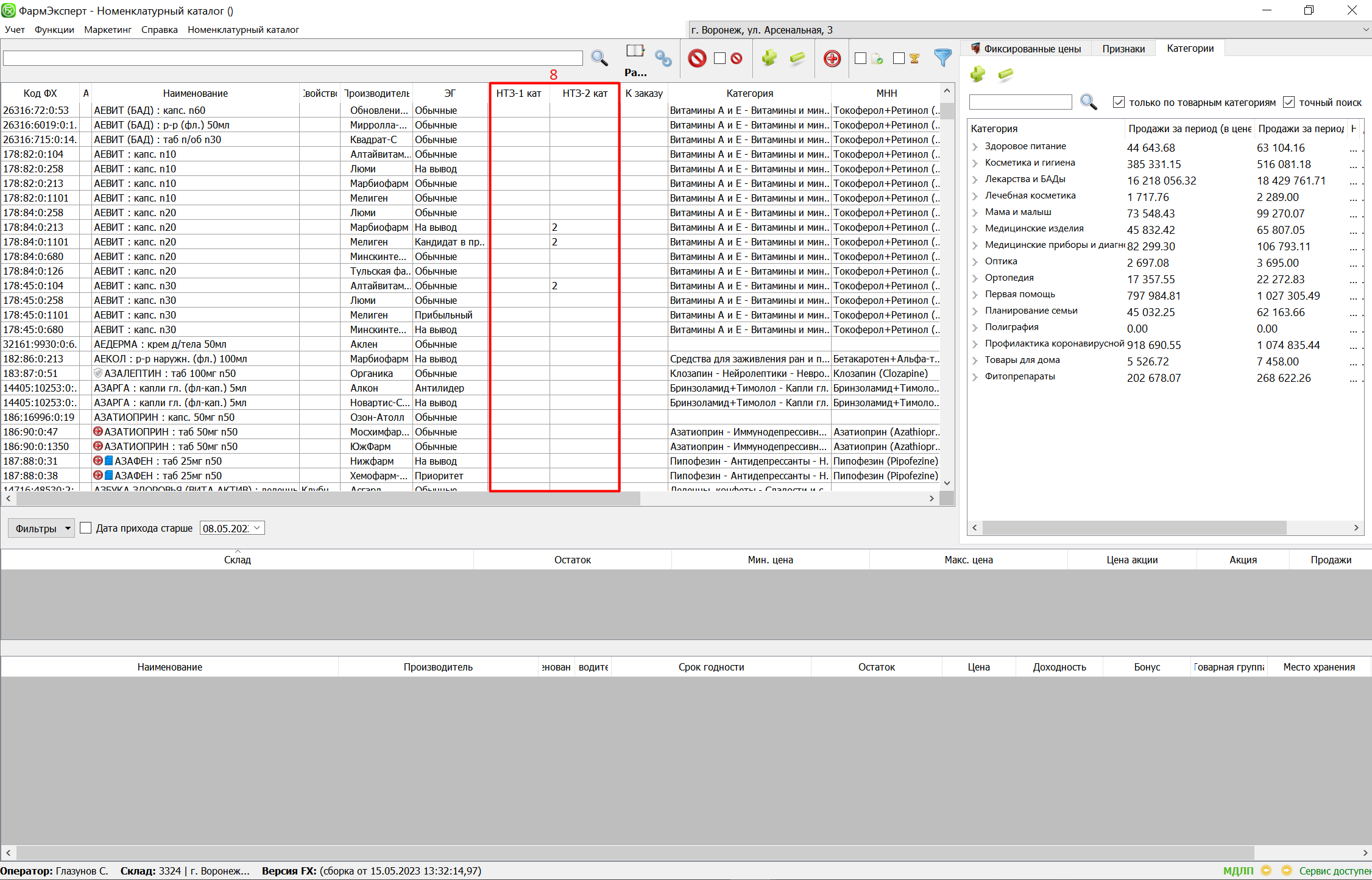Expand 'Лекарства и БАДы' category node
The image size is (1372, 880).
[x=975, y=180]
